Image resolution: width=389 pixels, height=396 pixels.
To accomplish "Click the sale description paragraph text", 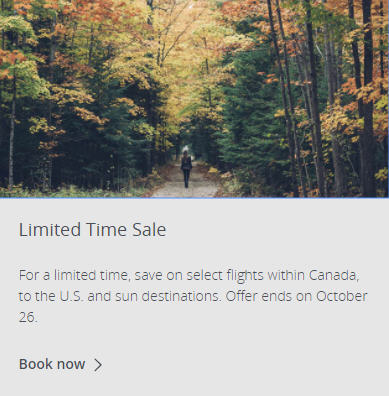I will click(x=193, y=296).
